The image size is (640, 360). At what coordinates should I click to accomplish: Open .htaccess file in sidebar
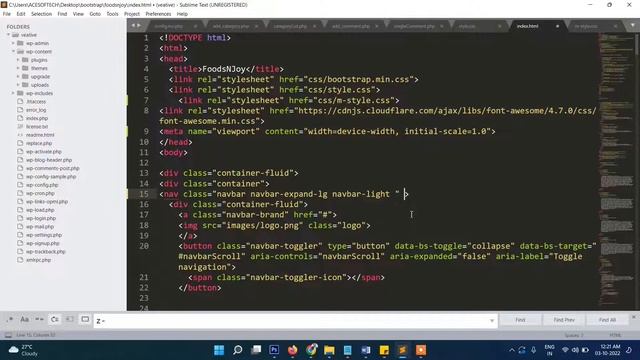point(36,102)
